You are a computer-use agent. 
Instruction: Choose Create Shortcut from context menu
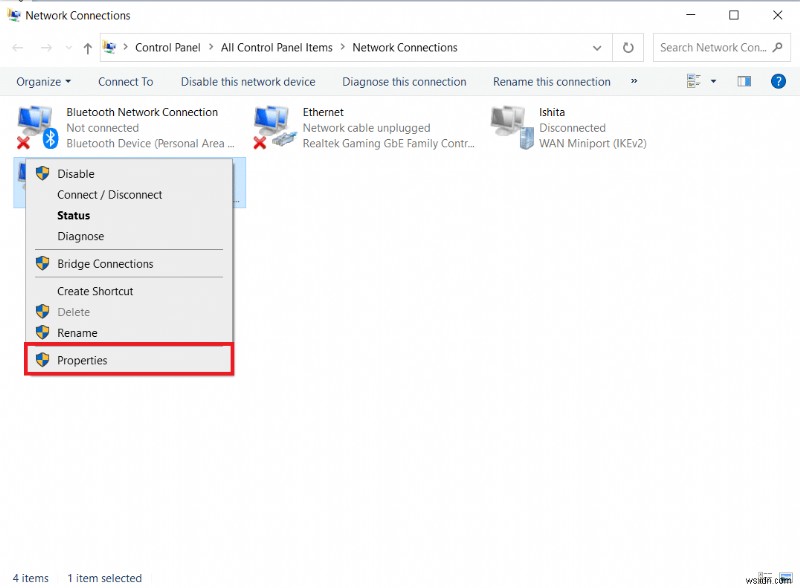pos(129,291)
